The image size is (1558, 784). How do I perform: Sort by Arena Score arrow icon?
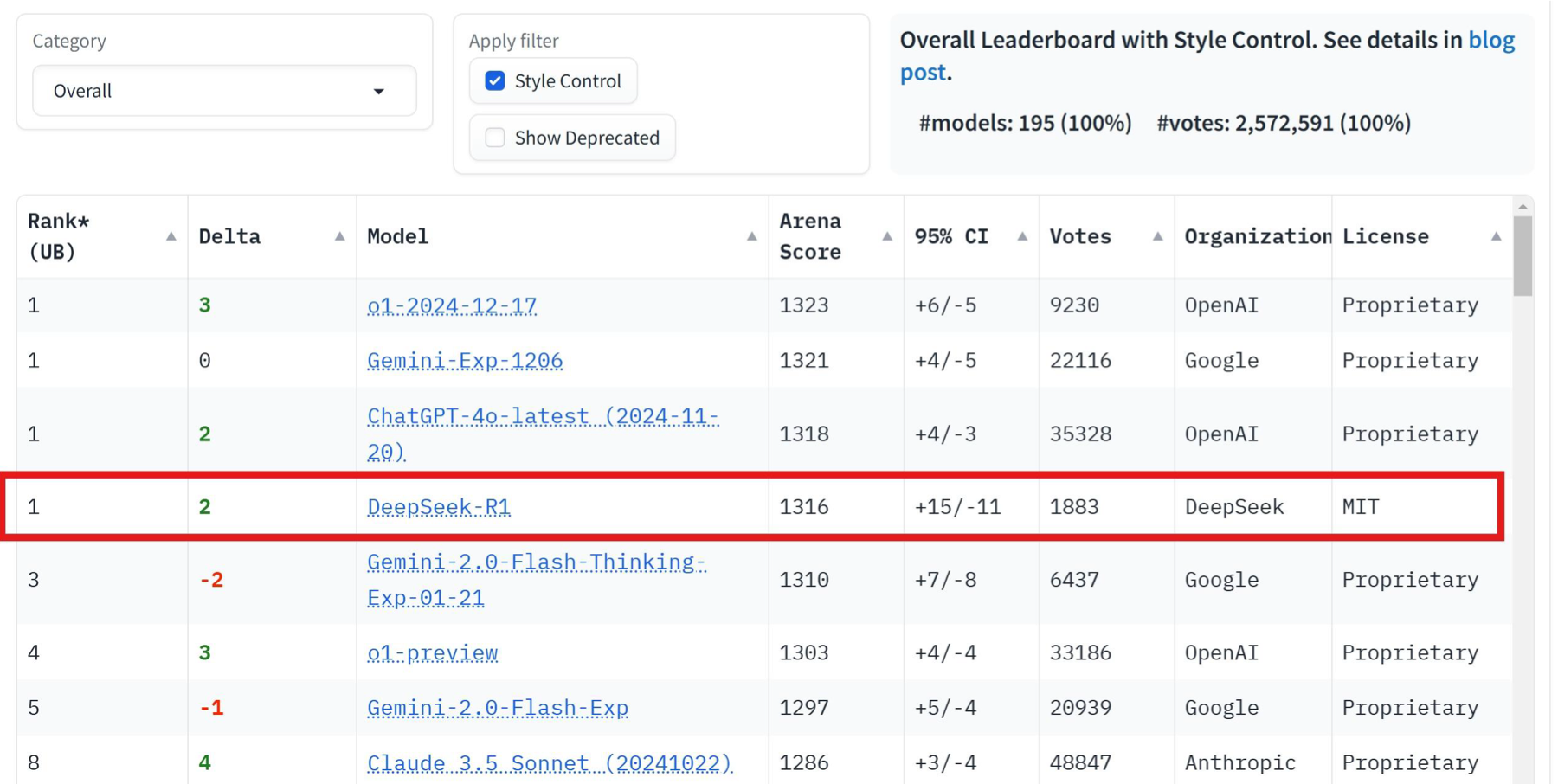point(886,236)
